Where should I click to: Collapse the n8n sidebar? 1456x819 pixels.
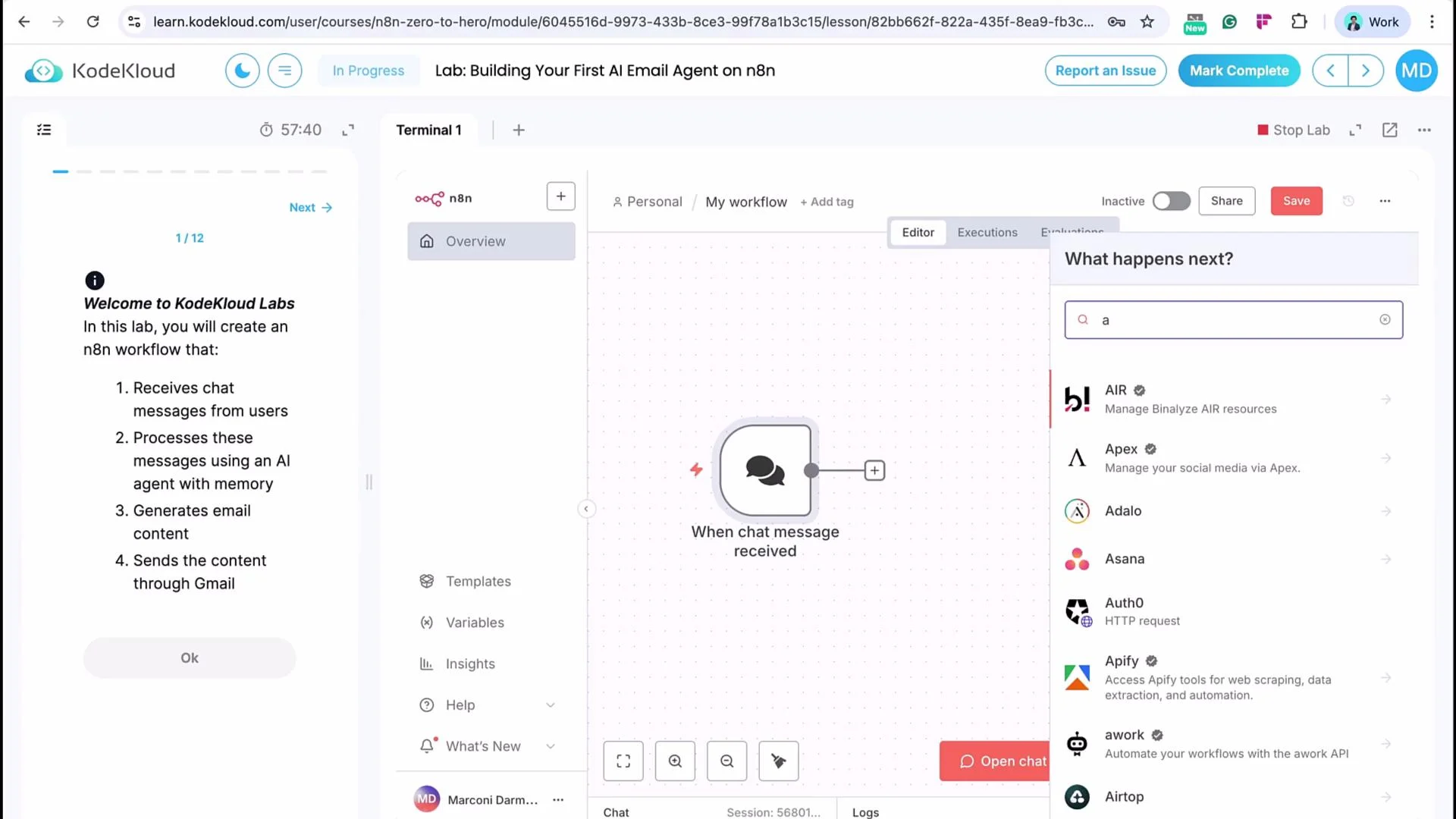click(x=586, y=509)
